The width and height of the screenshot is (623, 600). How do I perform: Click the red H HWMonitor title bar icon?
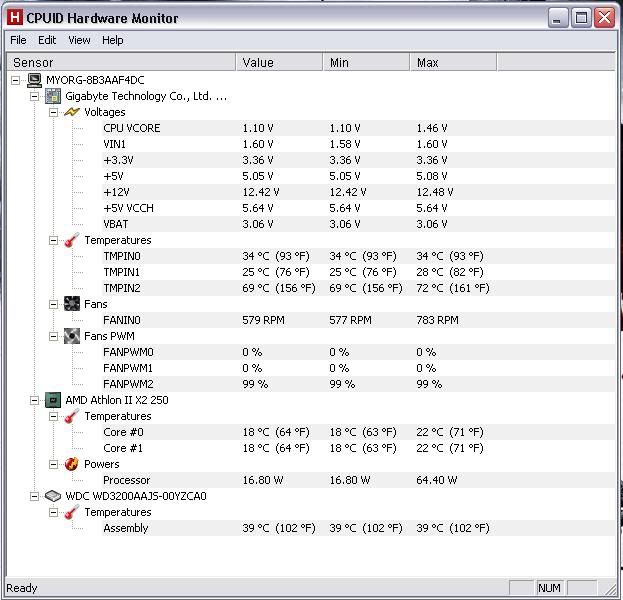click(x=15, y=17)
